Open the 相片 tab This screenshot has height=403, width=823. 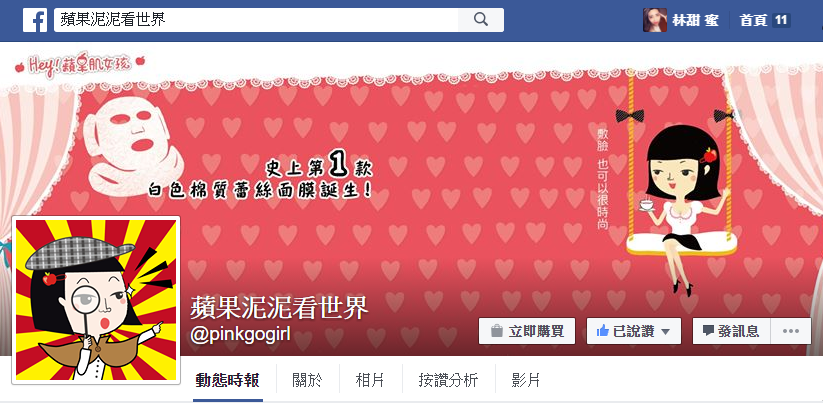[371, 380]
